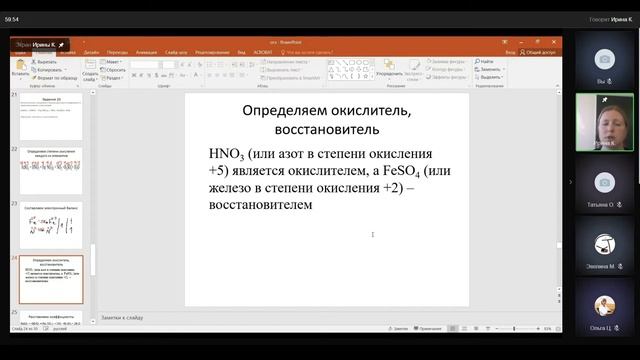
Task: Select slide 23 thumbnail
Action: point(51,225)
